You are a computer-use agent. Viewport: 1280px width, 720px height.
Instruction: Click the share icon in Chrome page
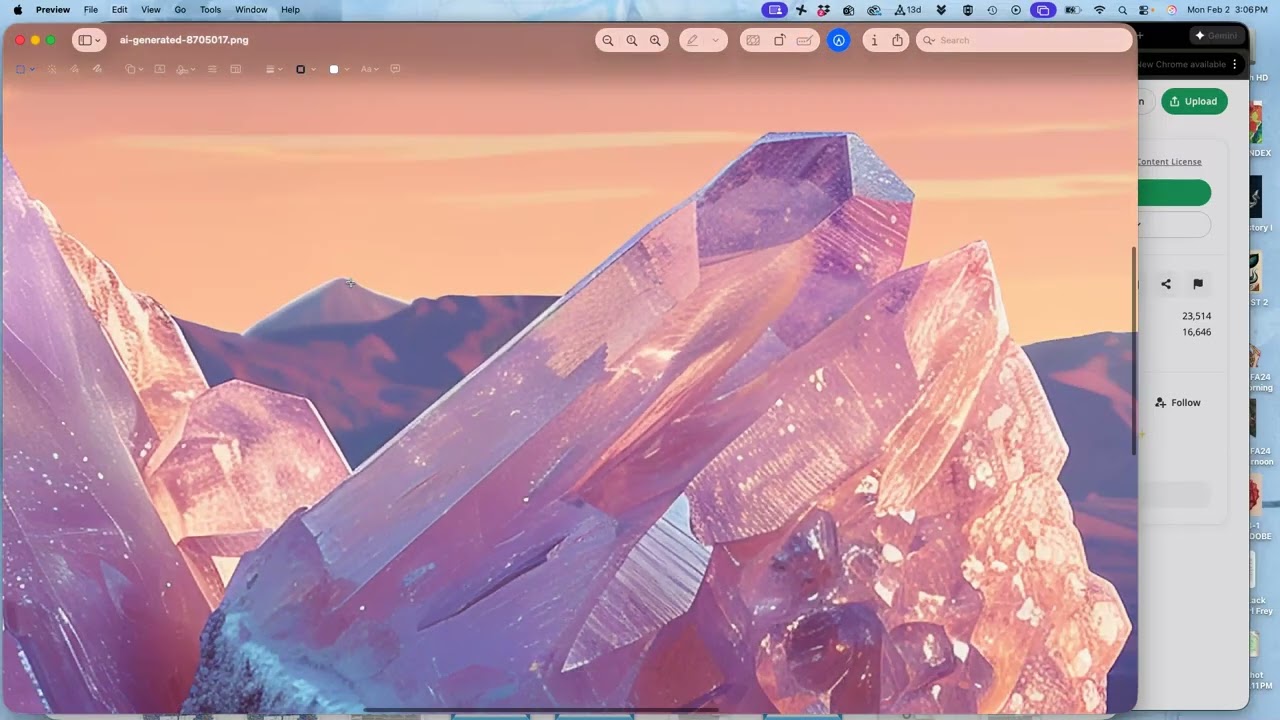click(1166, 284)
